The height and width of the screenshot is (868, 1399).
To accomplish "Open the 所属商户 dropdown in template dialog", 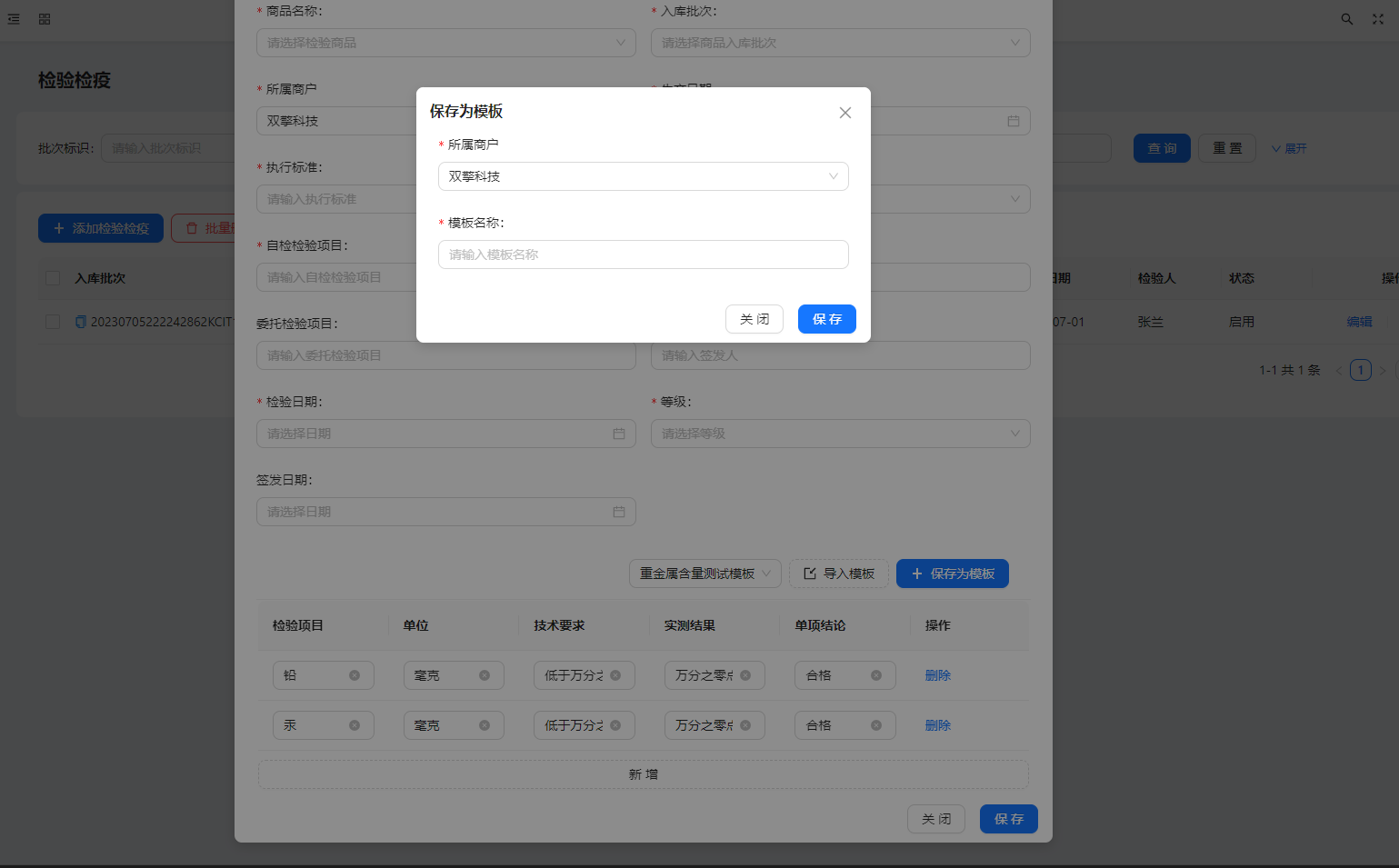I will click(x=643, y=176).
